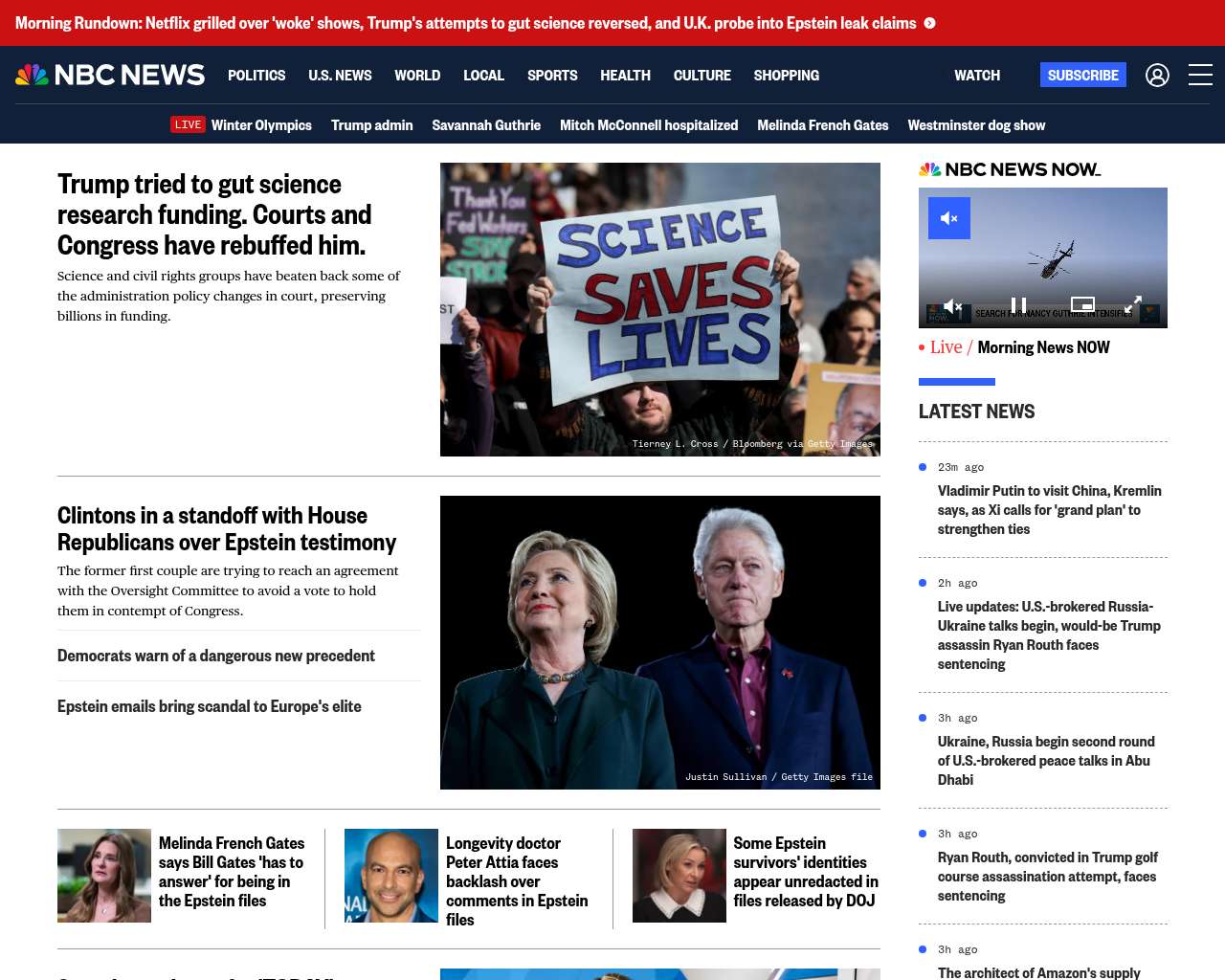Go to the Sports section
The width and height of the screenshot is (1225, 980).
click(x=552, y=75)
